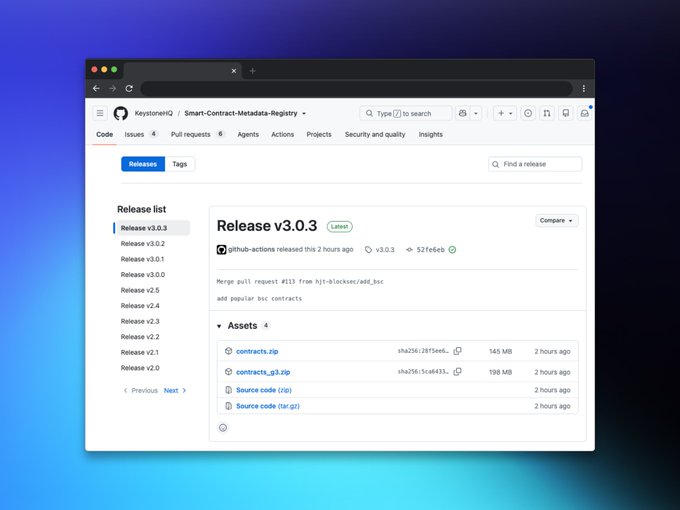Switch to the Actions tab
Screen dimensions: 680x510
283,134
